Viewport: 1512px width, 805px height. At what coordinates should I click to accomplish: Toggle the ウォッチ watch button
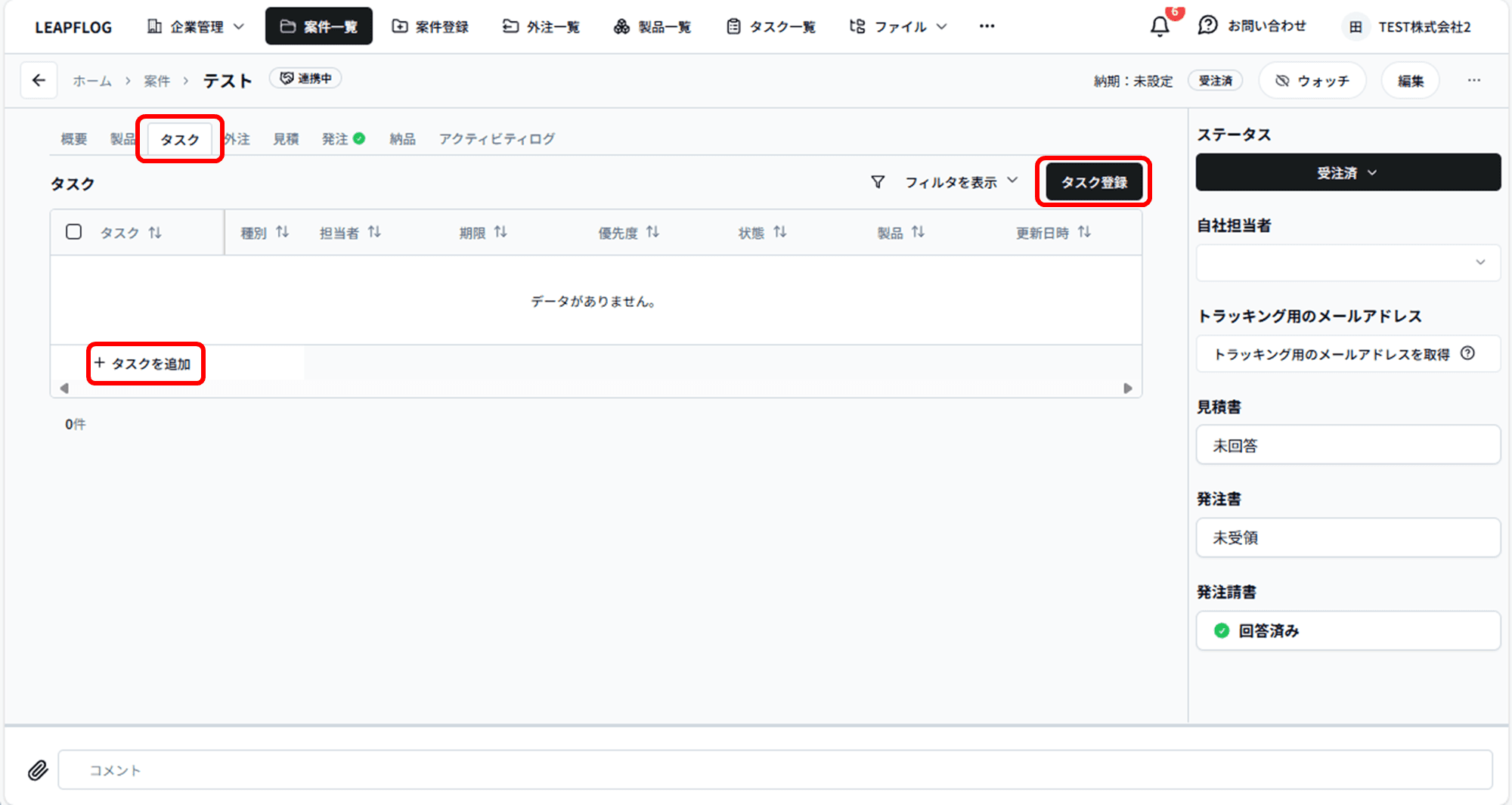[x=1312, y=81]
